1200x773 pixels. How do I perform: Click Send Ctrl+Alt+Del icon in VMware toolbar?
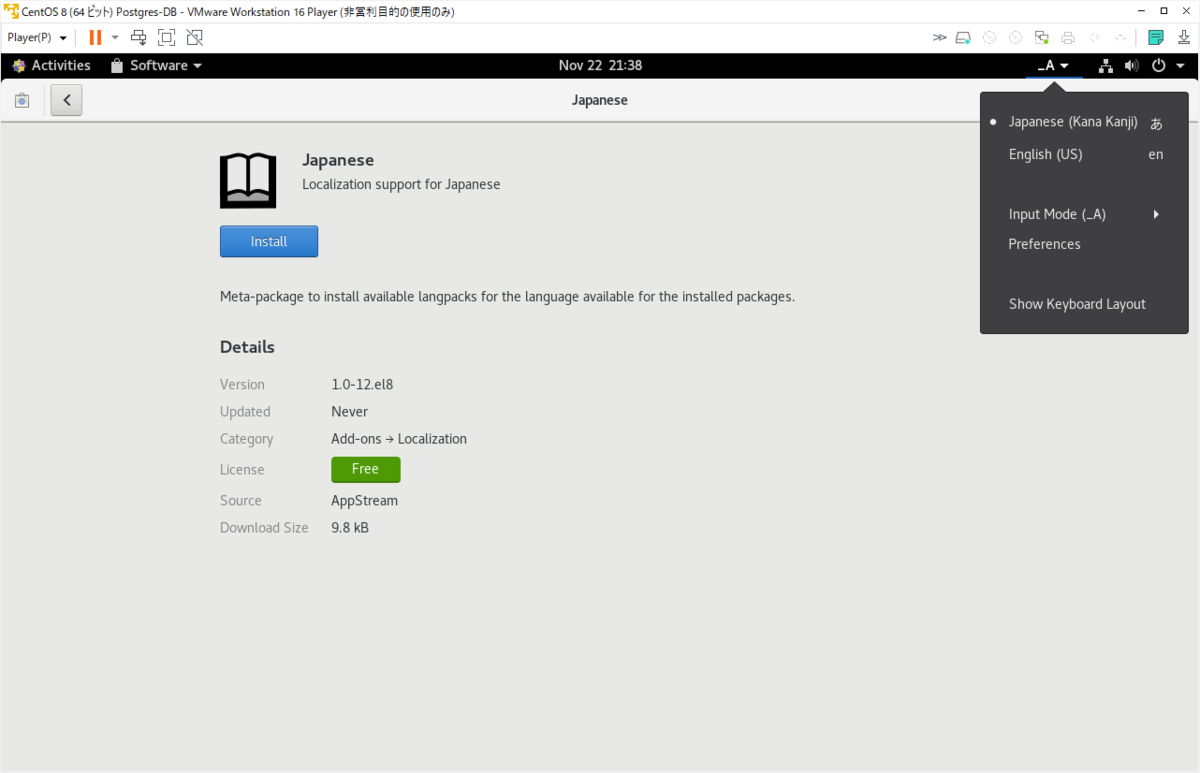[139, 37]
